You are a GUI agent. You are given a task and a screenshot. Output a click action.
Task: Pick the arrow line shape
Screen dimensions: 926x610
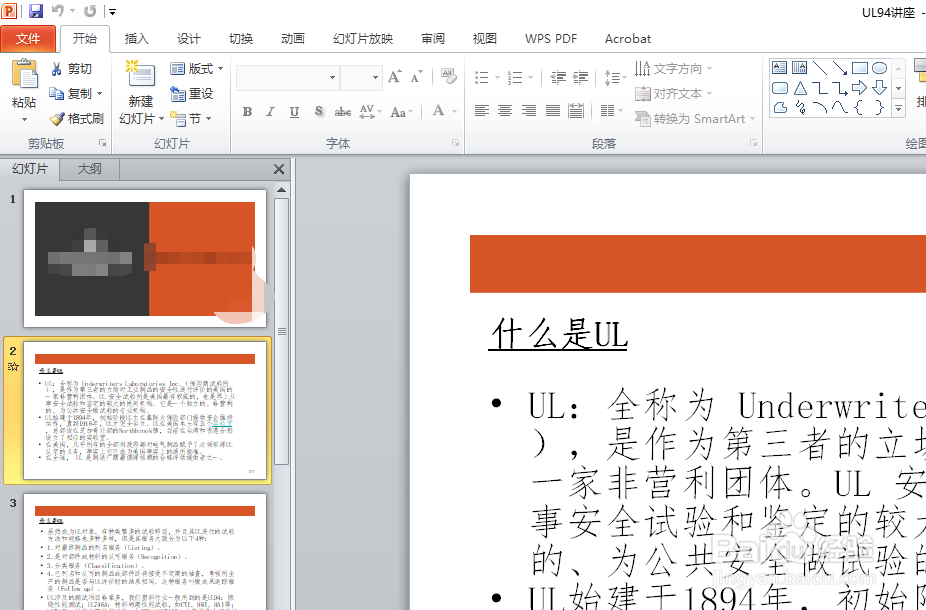click(840, 67)
